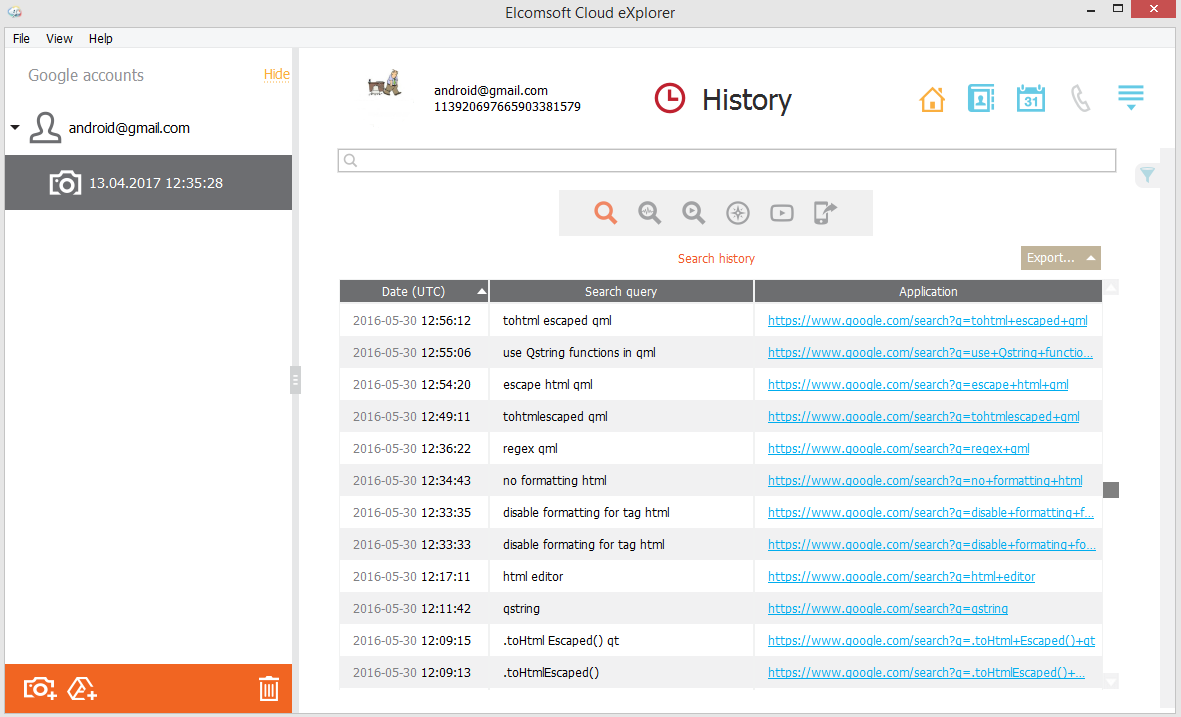Open link for regex+qml search

pos(899,449)
